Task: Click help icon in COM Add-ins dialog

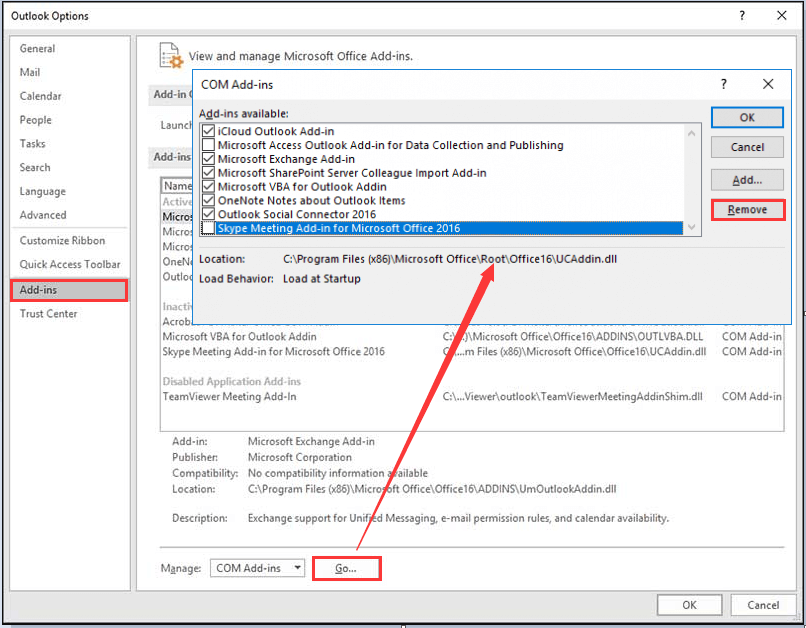Action: pos(724,84)
